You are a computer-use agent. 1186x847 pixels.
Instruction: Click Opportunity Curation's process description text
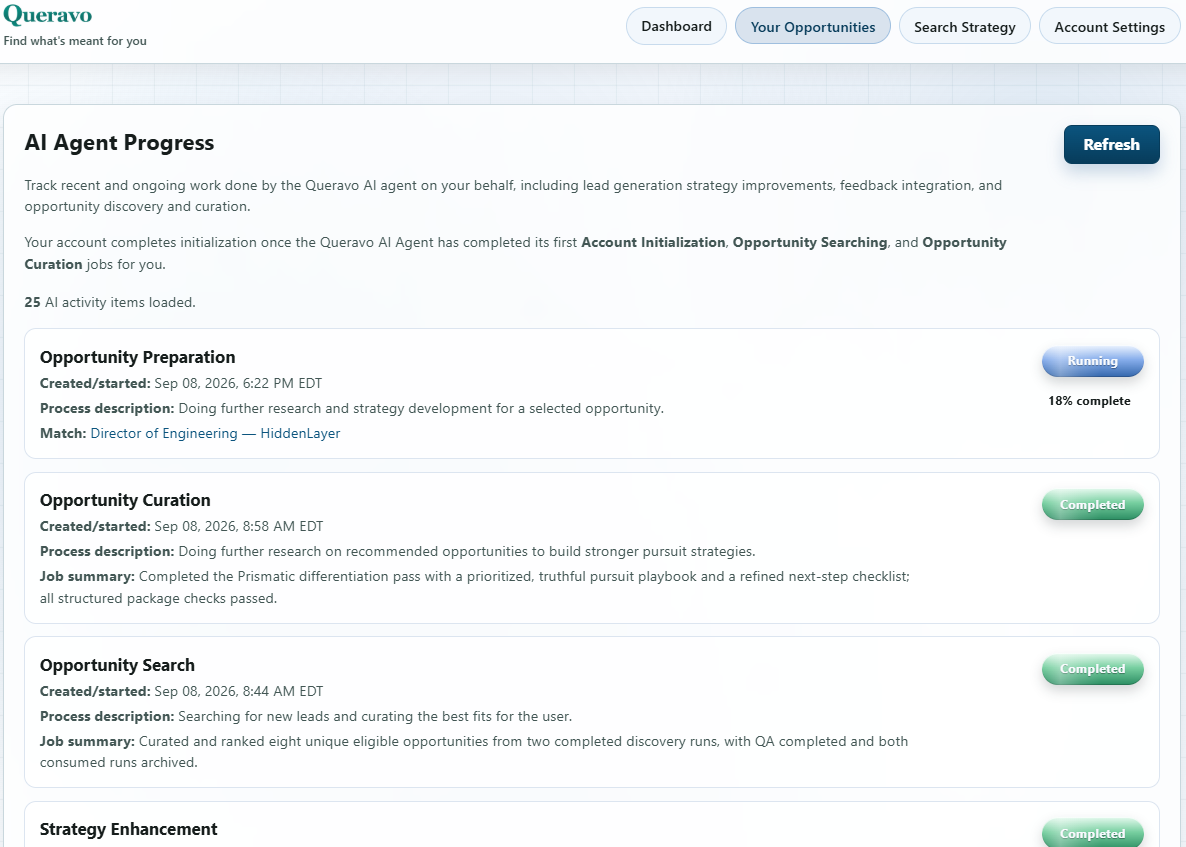tap(466, 551)
